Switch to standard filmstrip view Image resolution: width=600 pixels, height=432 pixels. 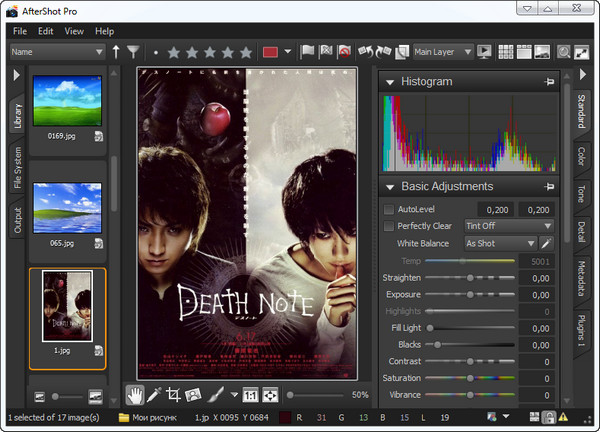click(524, 52)
